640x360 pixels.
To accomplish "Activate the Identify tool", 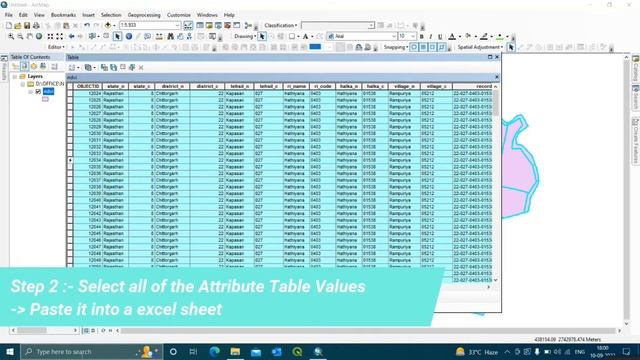I will 129,37.
